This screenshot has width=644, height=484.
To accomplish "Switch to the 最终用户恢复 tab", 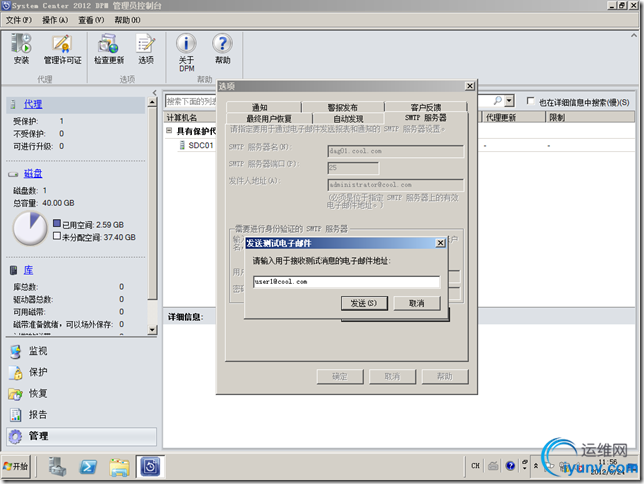I will point(269,119).
